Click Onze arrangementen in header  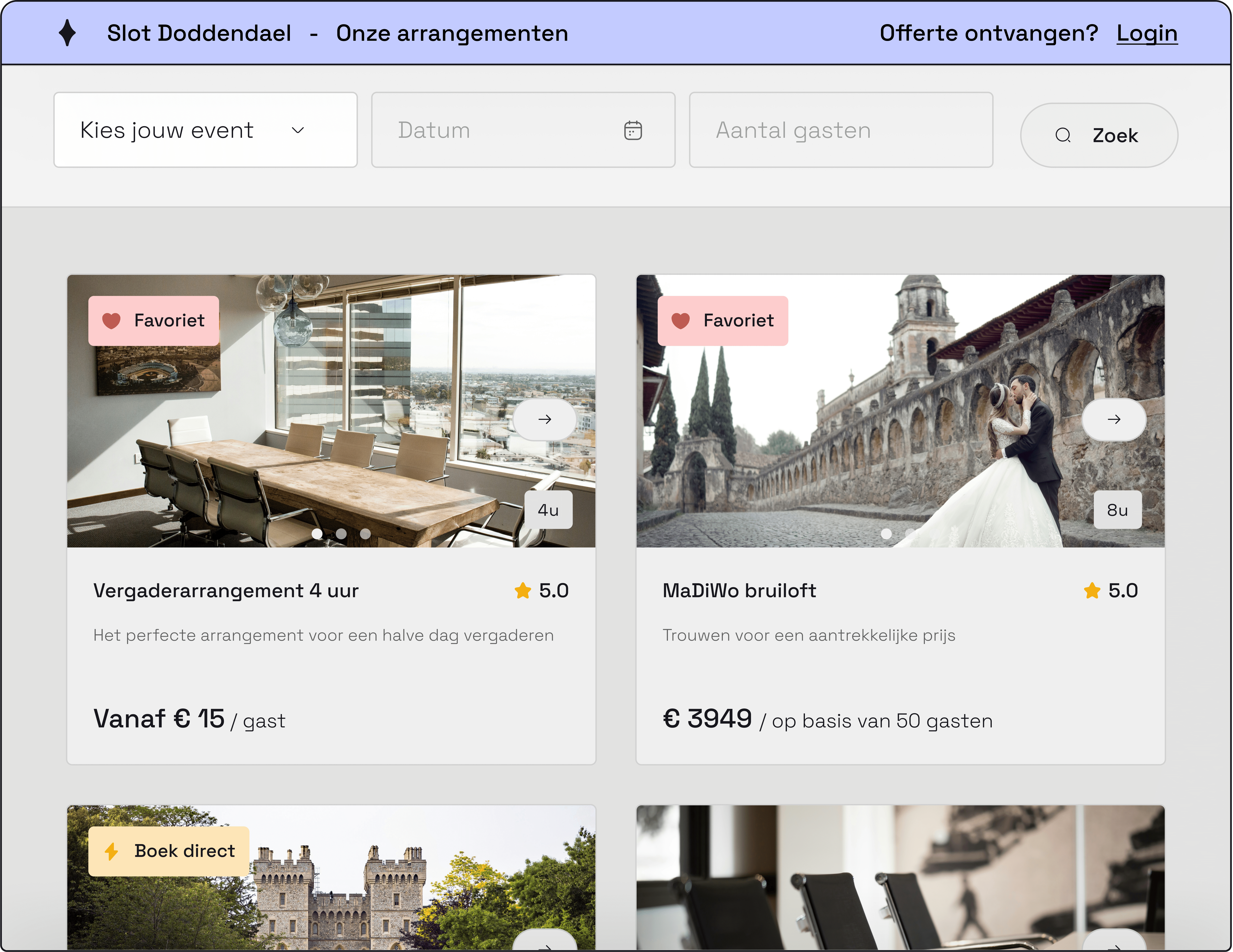[452, 33]
